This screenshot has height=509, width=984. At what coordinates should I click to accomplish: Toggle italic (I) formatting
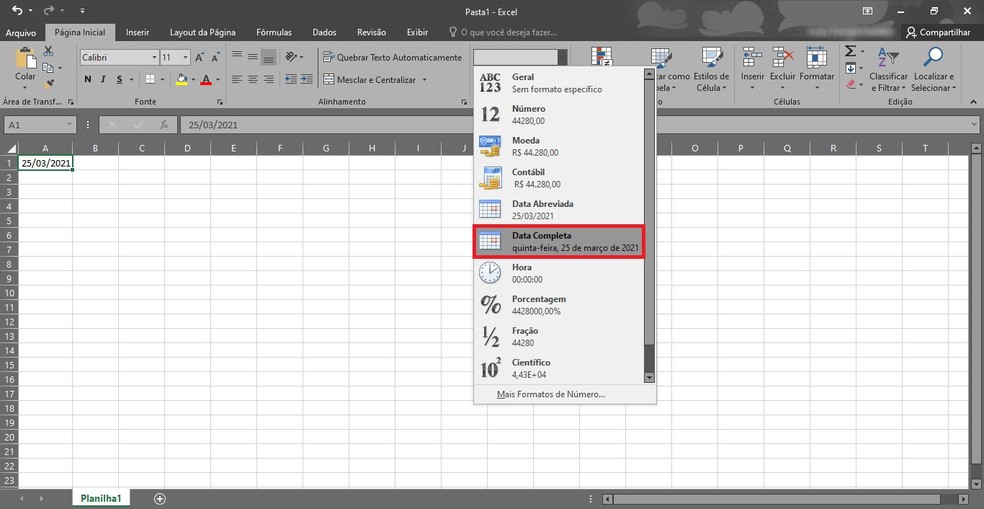(104, 79)
